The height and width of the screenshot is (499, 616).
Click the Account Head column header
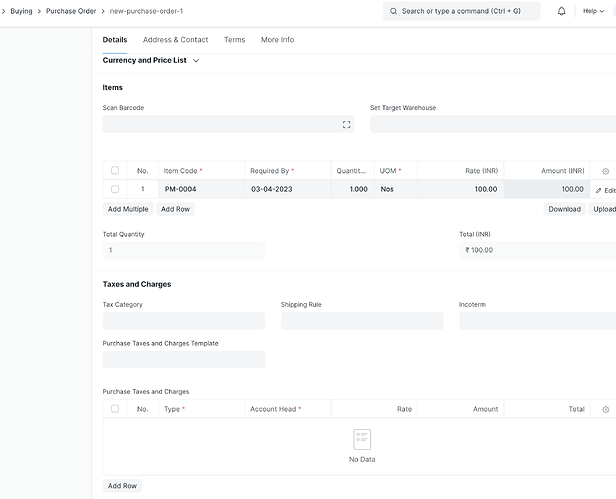pyautogui.click(x=288, y=409)
